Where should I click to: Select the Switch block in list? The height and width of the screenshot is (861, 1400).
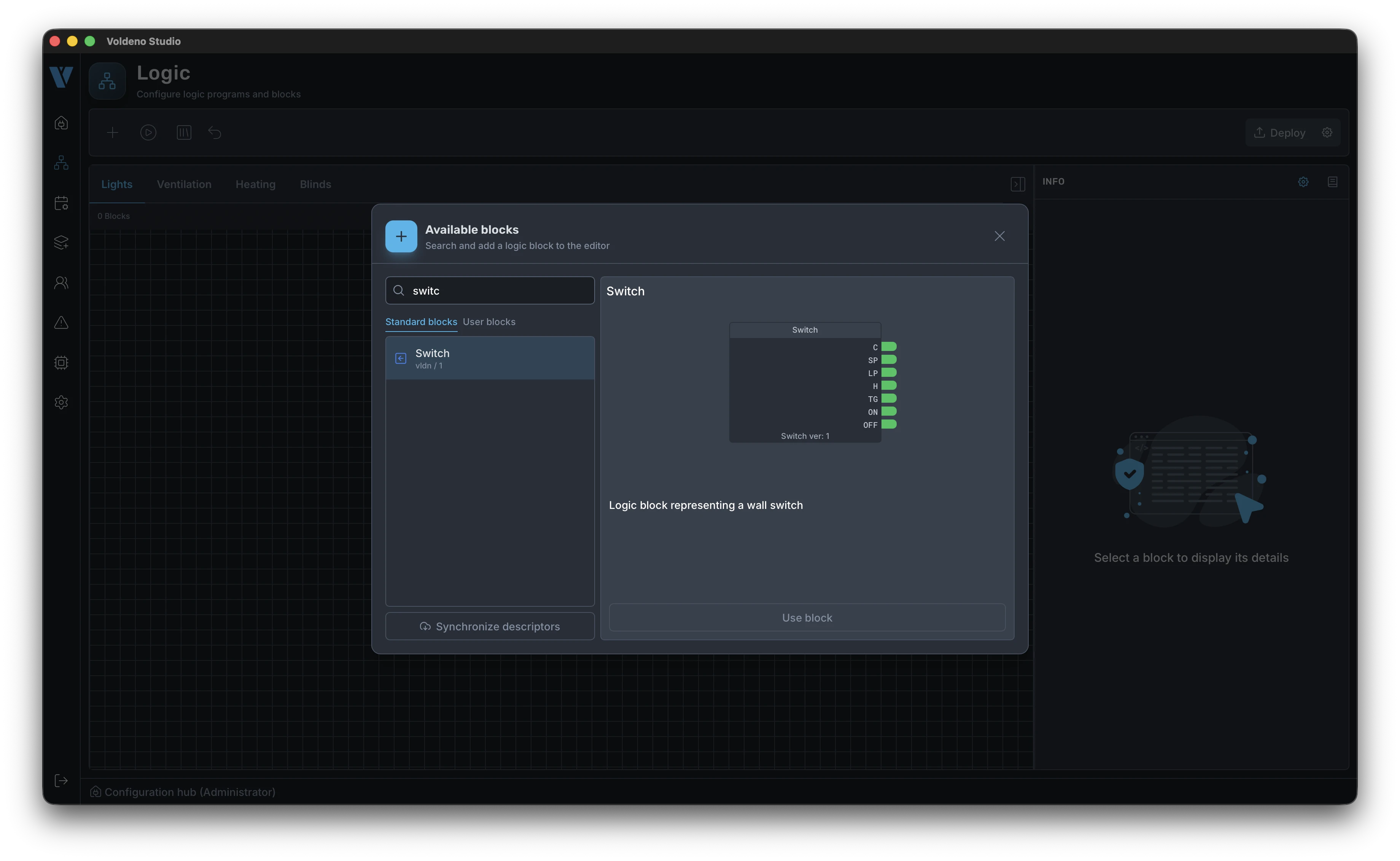(490, 358)
